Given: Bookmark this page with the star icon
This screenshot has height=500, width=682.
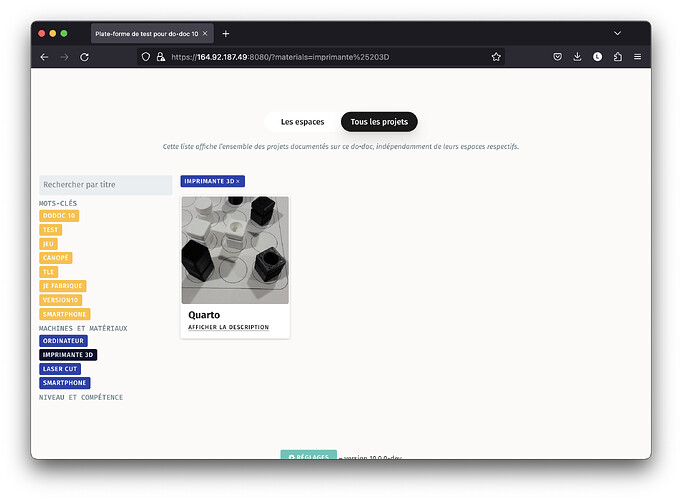Looking at the screenshot, I should tap(496, 57).
